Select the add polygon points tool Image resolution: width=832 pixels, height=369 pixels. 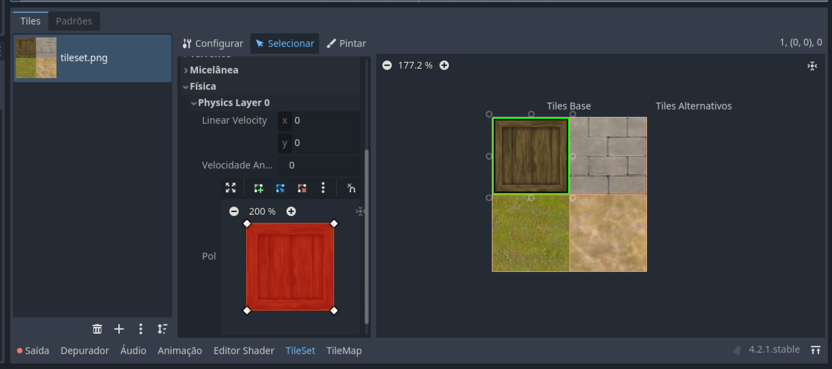[258, 187]
